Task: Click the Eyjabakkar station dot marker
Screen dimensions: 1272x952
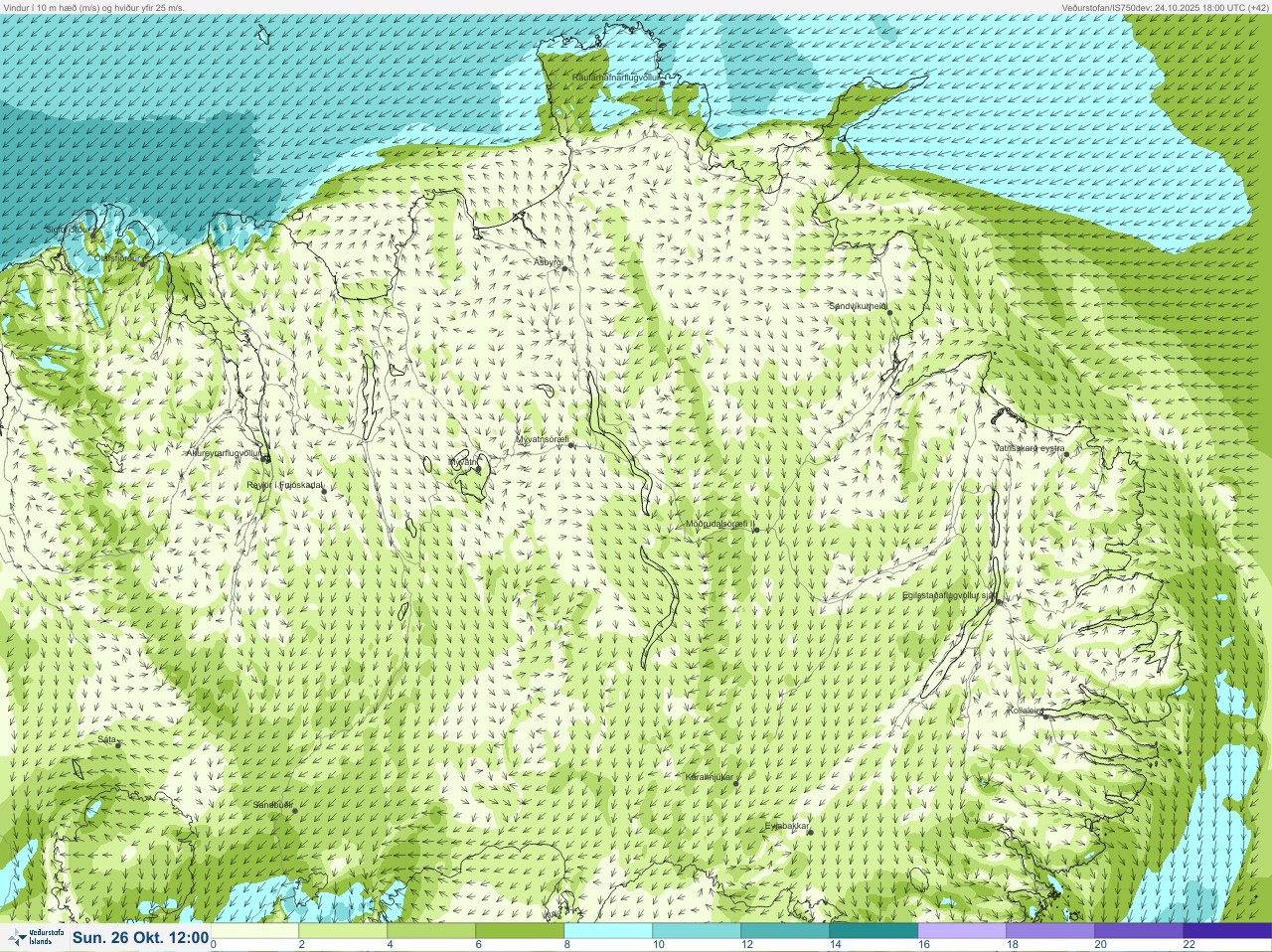Action: point(810,832)
